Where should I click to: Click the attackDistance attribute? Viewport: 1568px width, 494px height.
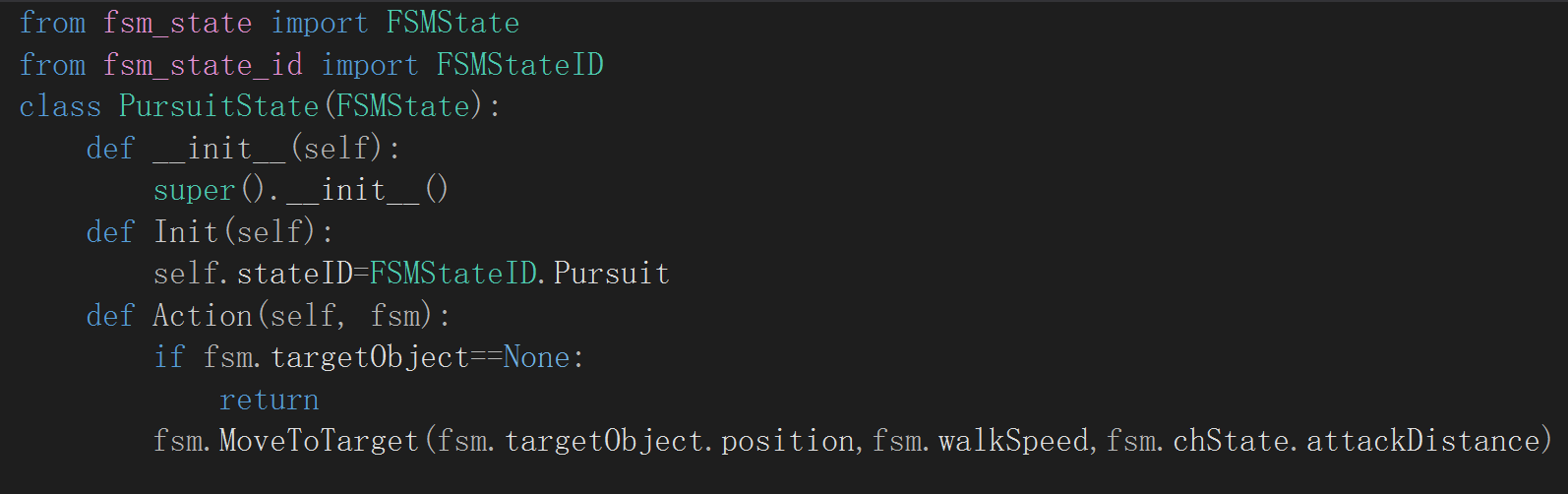pos(1421,441)
